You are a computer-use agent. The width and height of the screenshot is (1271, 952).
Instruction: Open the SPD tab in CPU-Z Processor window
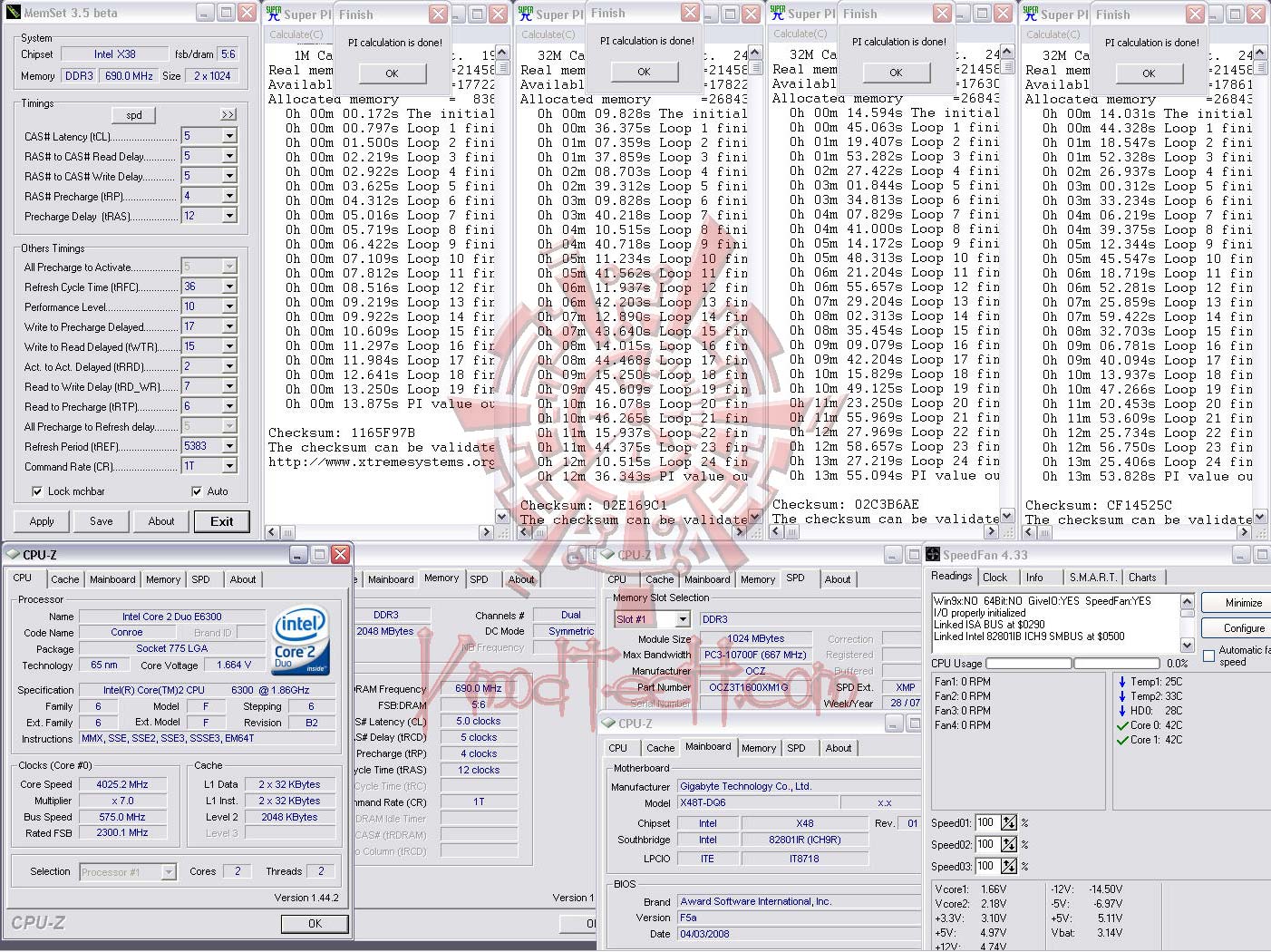pos(201,579)
